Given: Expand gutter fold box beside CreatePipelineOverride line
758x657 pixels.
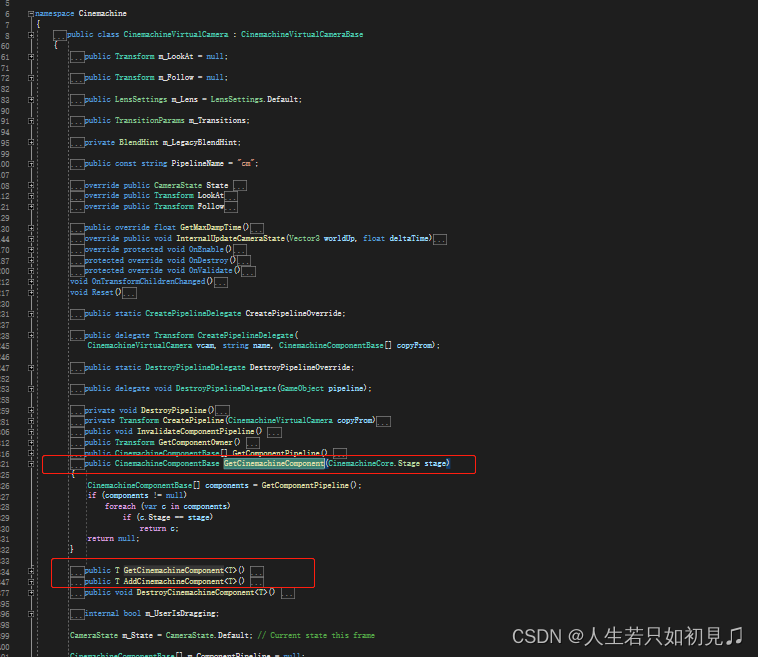Looking at the screenshot, I should 31,314.
